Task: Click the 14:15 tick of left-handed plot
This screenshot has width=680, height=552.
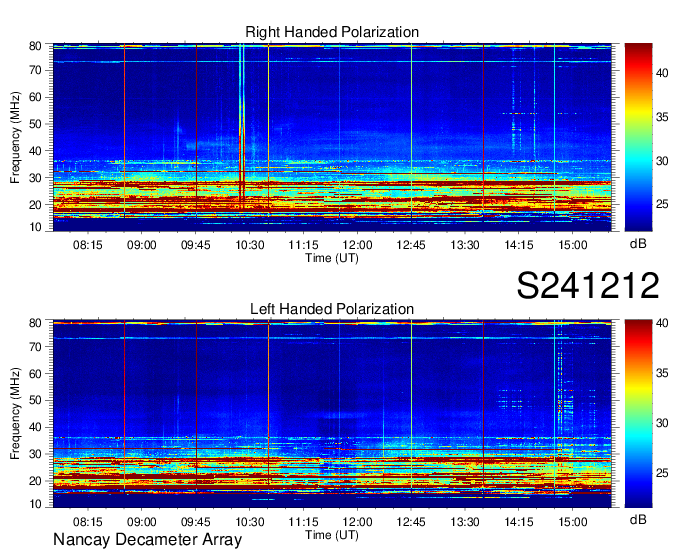Action: pyautogui.click(x=519, y=522)
